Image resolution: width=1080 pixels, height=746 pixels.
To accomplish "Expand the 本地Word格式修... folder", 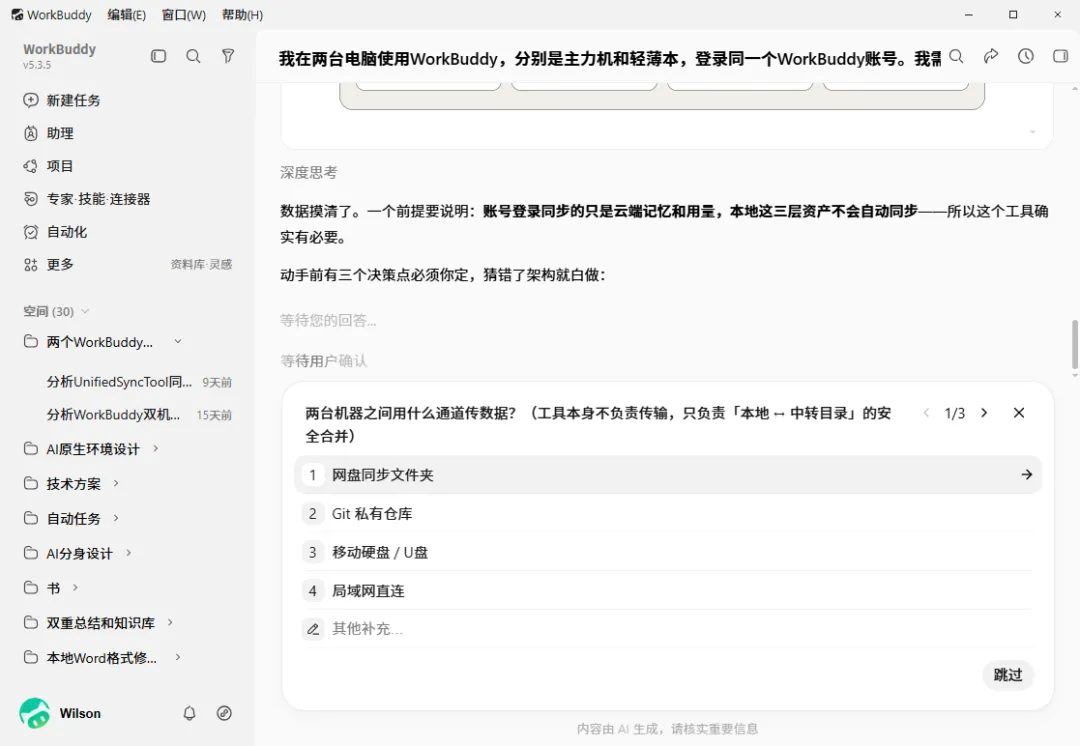I will 178,657.
